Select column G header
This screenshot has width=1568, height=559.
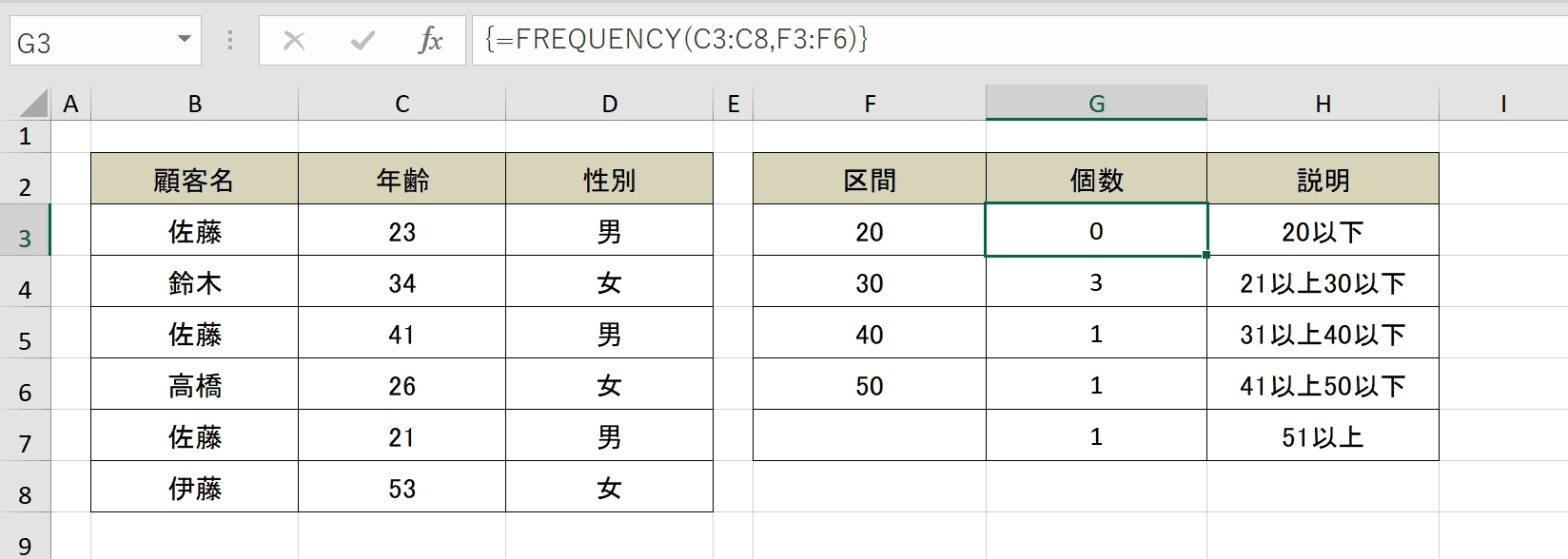click(1096, 104)
